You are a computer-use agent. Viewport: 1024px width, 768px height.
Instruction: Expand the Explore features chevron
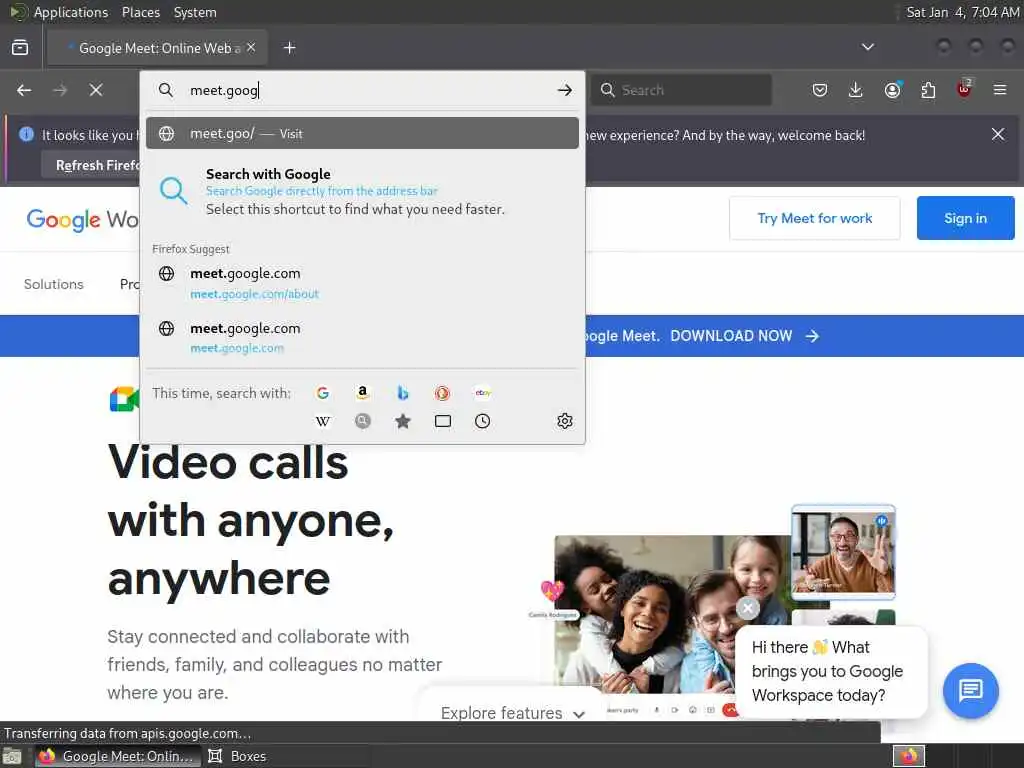coord(579,714)
